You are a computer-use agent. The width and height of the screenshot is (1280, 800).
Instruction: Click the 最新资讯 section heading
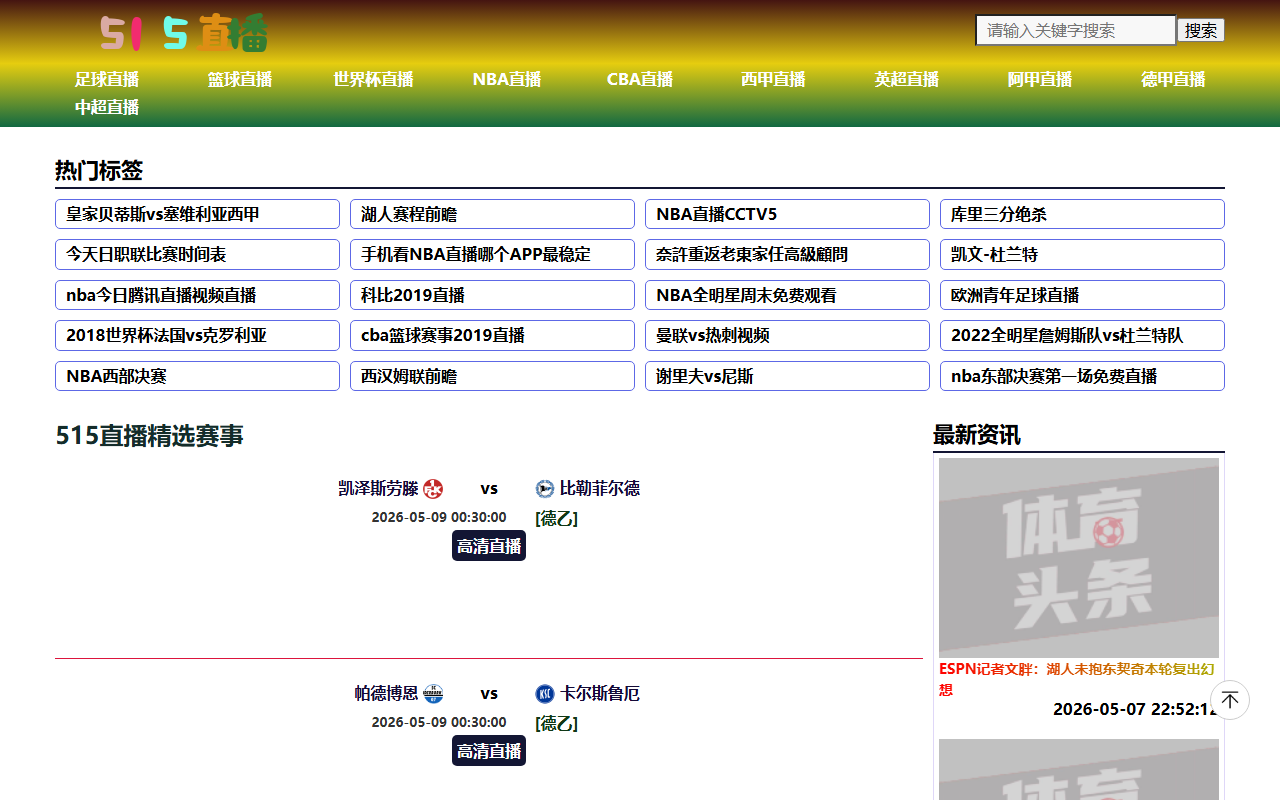pyautogui.click(x=977, y=435)
